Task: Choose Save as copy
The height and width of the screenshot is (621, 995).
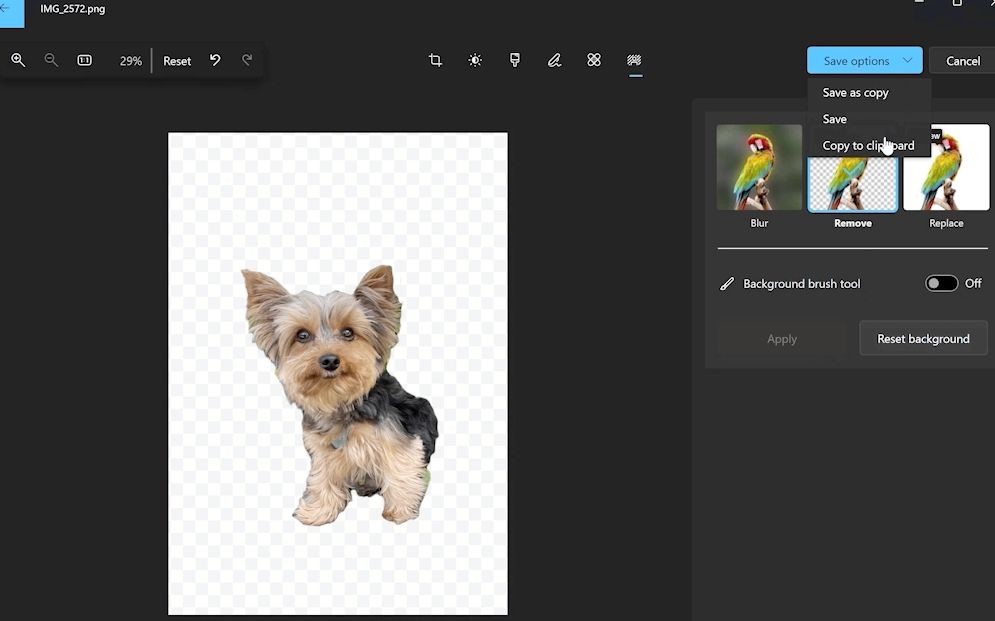Action: click(855, 93)
